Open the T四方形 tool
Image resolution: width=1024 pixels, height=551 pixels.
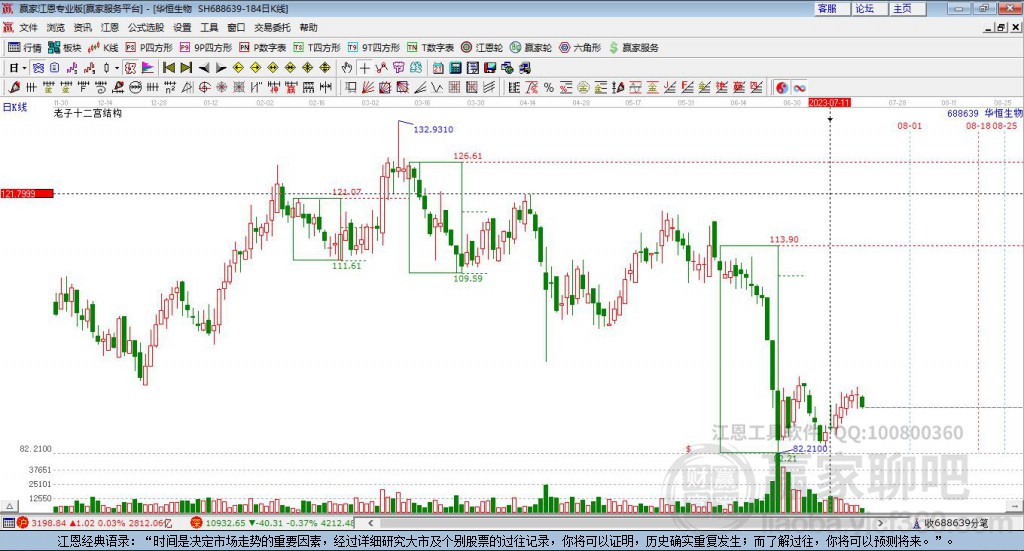tap(317, 48)
